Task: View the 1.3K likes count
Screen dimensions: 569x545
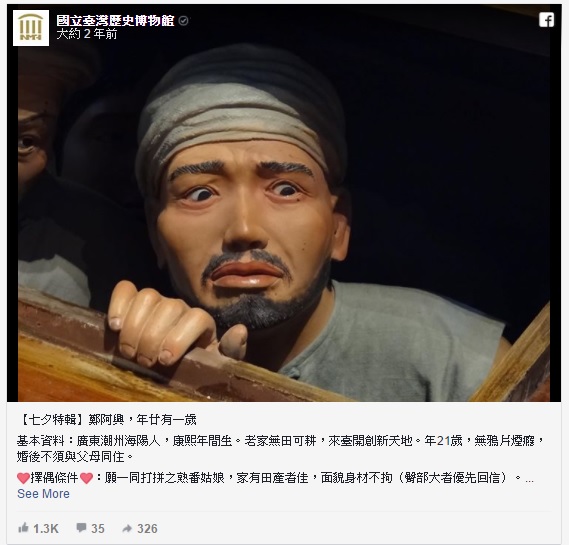Action: tap(46, 528)
